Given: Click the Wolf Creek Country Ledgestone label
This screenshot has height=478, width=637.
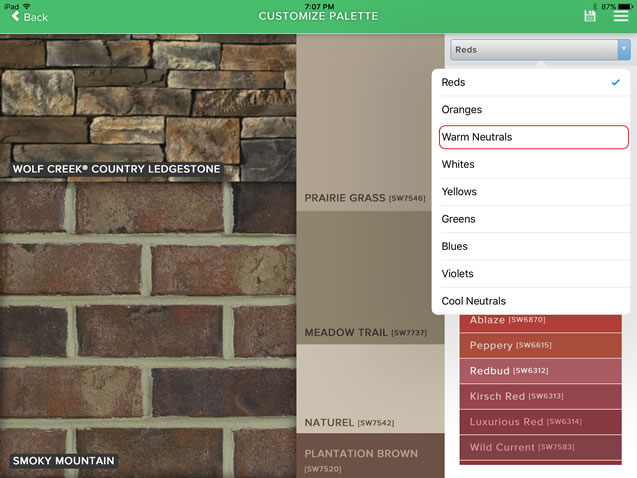Looking at the screenshot, I should point(116,169).
